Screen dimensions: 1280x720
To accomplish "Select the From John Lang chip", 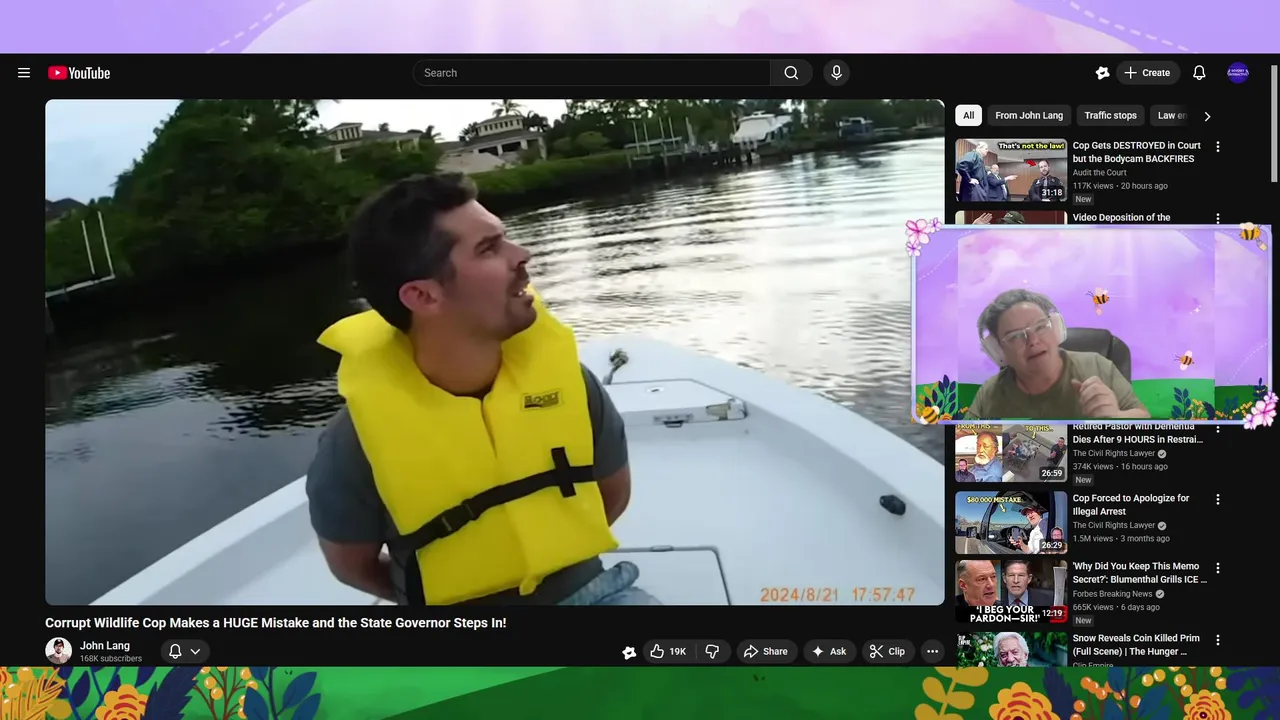I will [x=1029, y=116].
